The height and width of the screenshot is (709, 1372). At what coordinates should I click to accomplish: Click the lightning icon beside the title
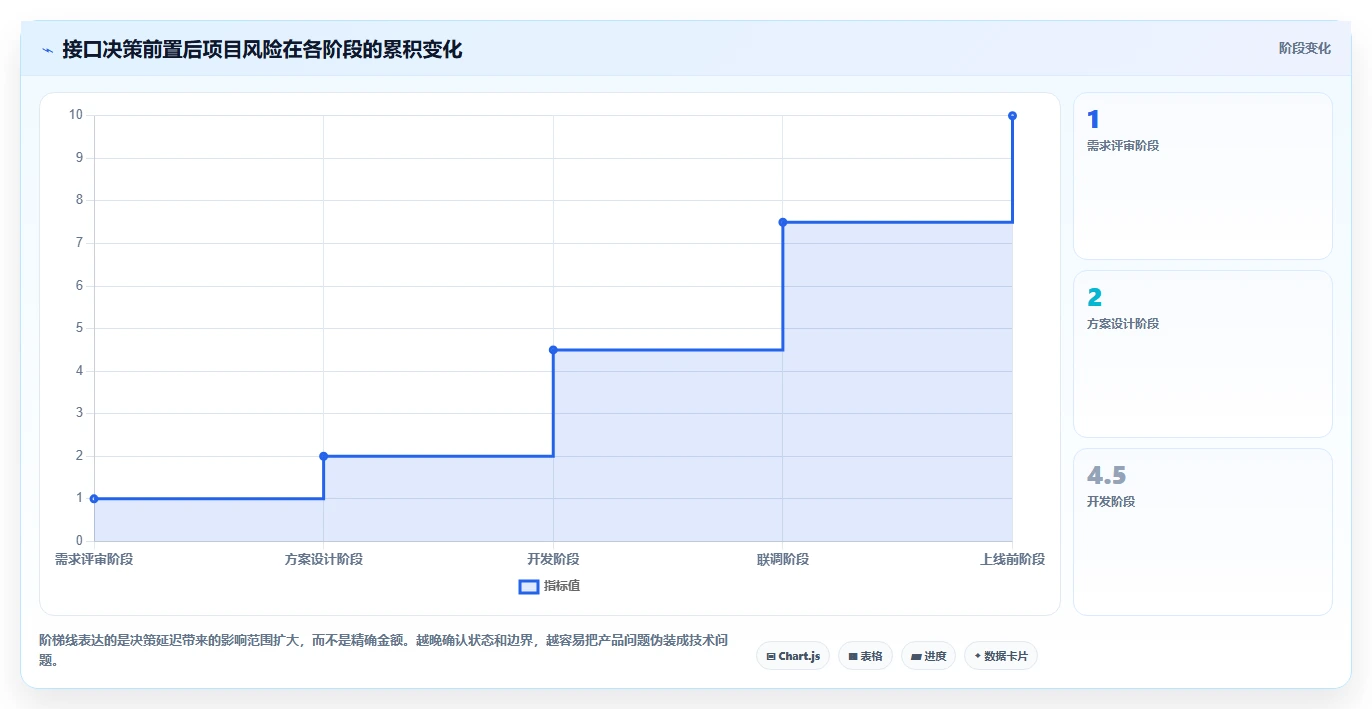(47, 49)
